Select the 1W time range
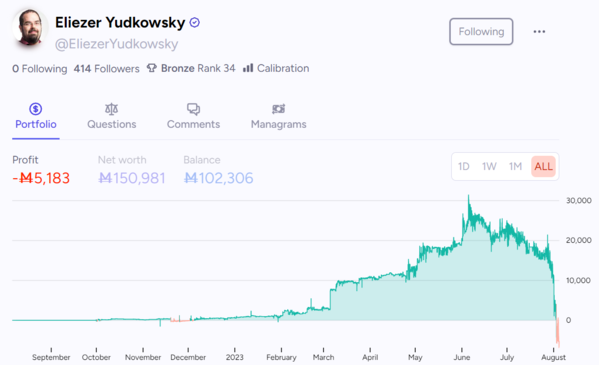The width and height of the screenshot is (599, 365). 489,167
